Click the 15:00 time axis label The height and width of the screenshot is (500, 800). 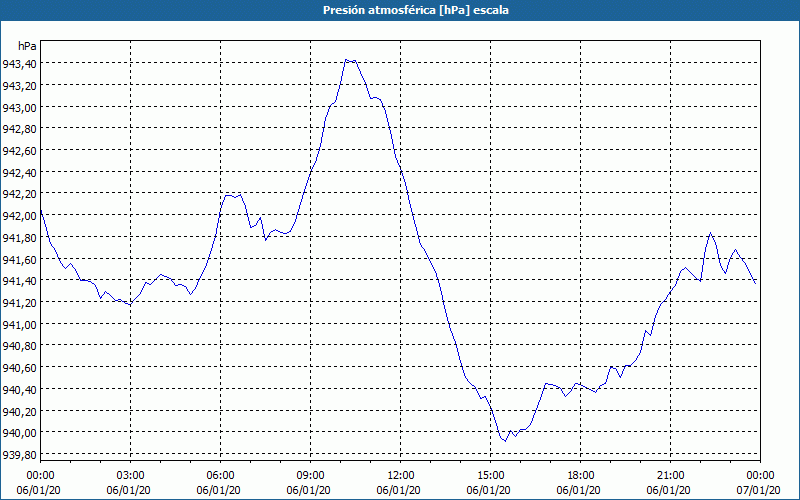click(490, 476)
